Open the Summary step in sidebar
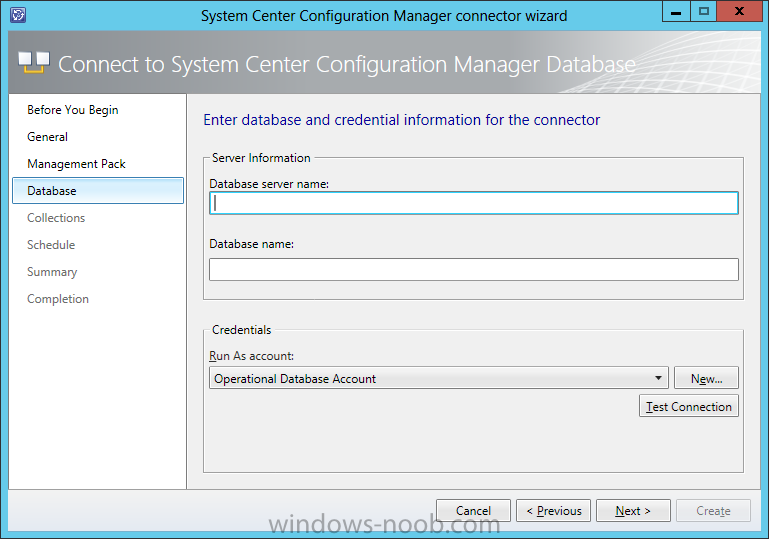This screenshot has width=769, height=539. [x=52, y=272]
